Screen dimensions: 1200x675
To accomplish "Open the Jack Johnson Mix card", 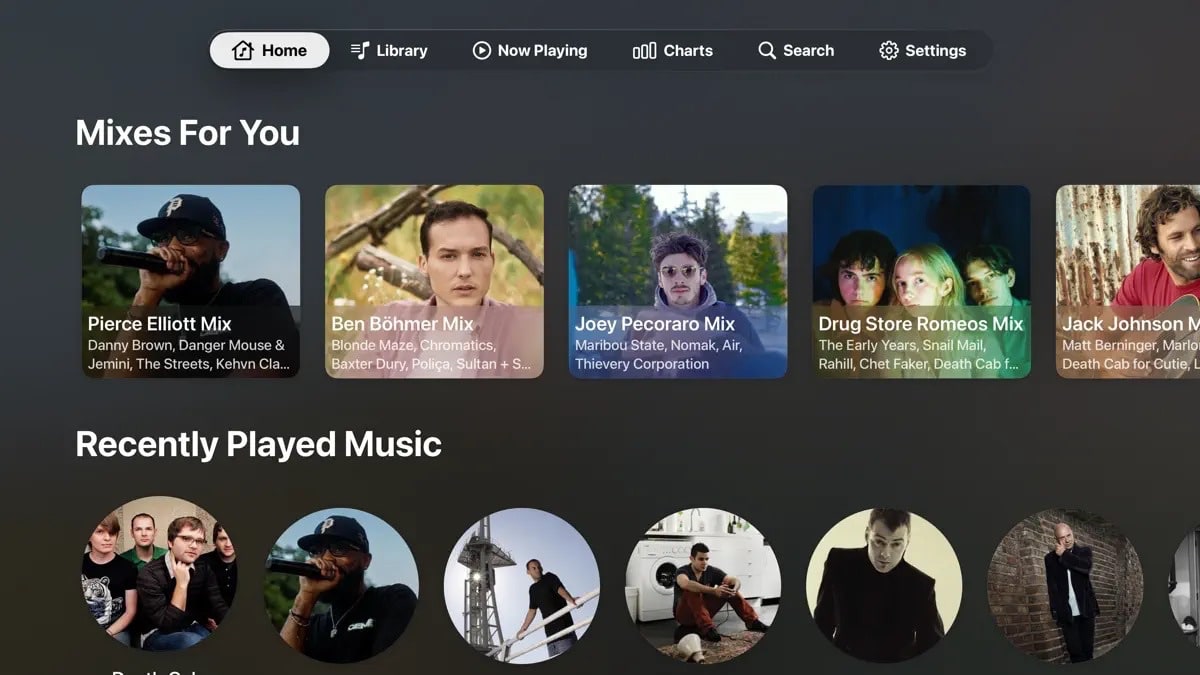I will point(1128,281).
